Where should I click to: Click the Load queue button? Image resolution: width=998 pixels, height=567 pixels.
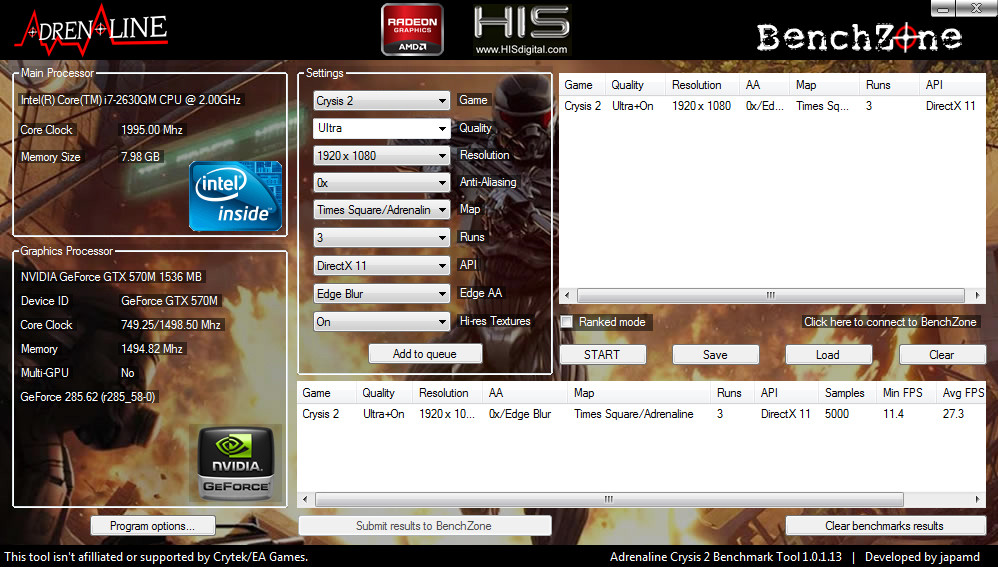point(828,354)
